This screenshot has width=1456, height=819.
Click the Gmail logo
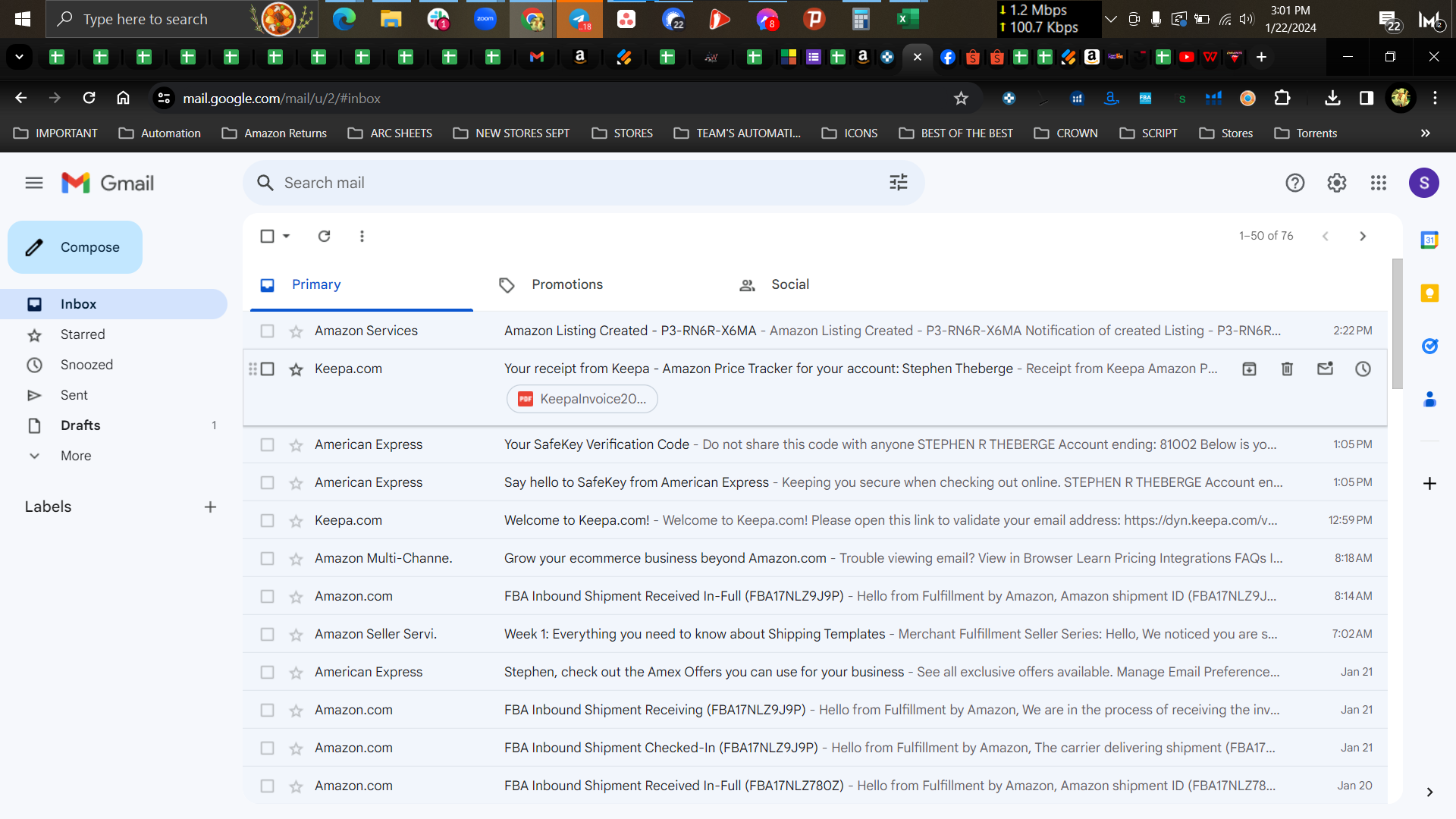point(108,183)
